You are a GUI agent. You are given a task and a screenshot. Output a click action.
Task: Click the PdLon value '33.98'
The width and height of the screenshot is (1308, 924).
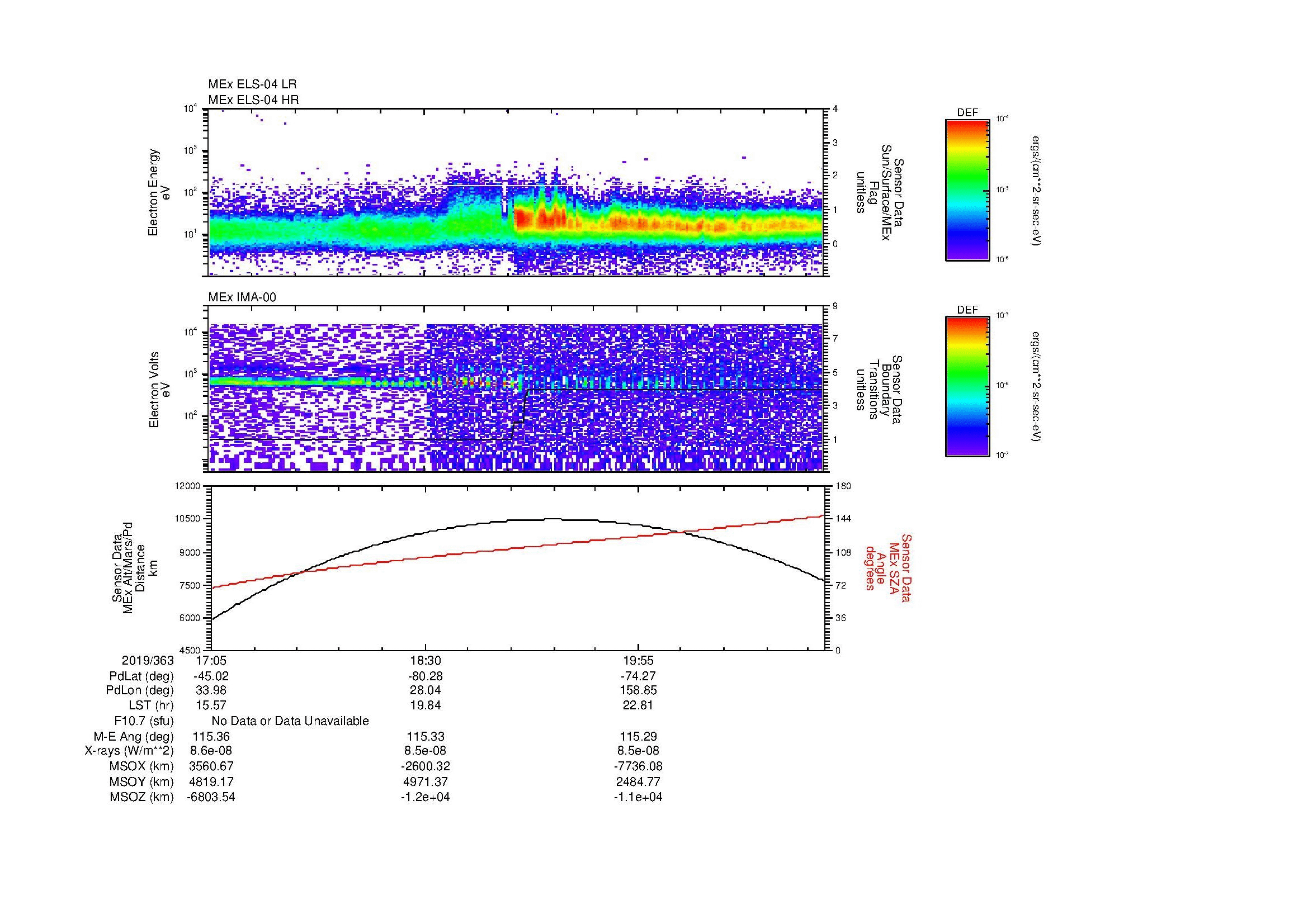[x=211, y=690]
